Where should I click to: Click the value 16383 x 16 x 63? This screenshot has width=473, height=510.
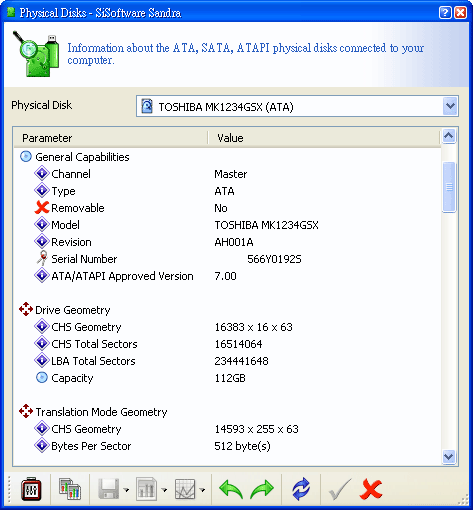point(253,327)
